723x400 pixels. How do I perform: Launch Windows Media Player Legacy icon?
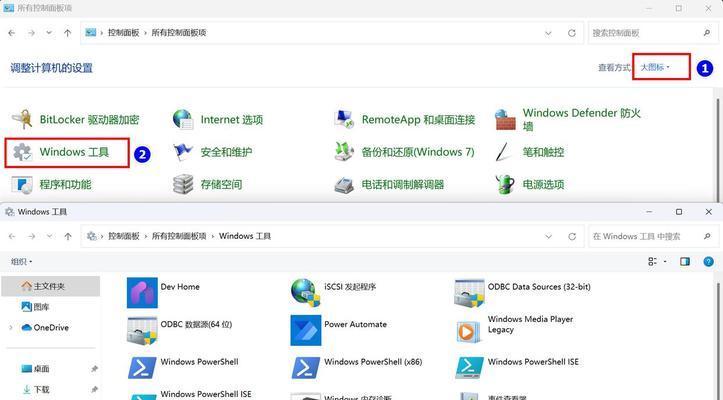click(x=468, y=331)
